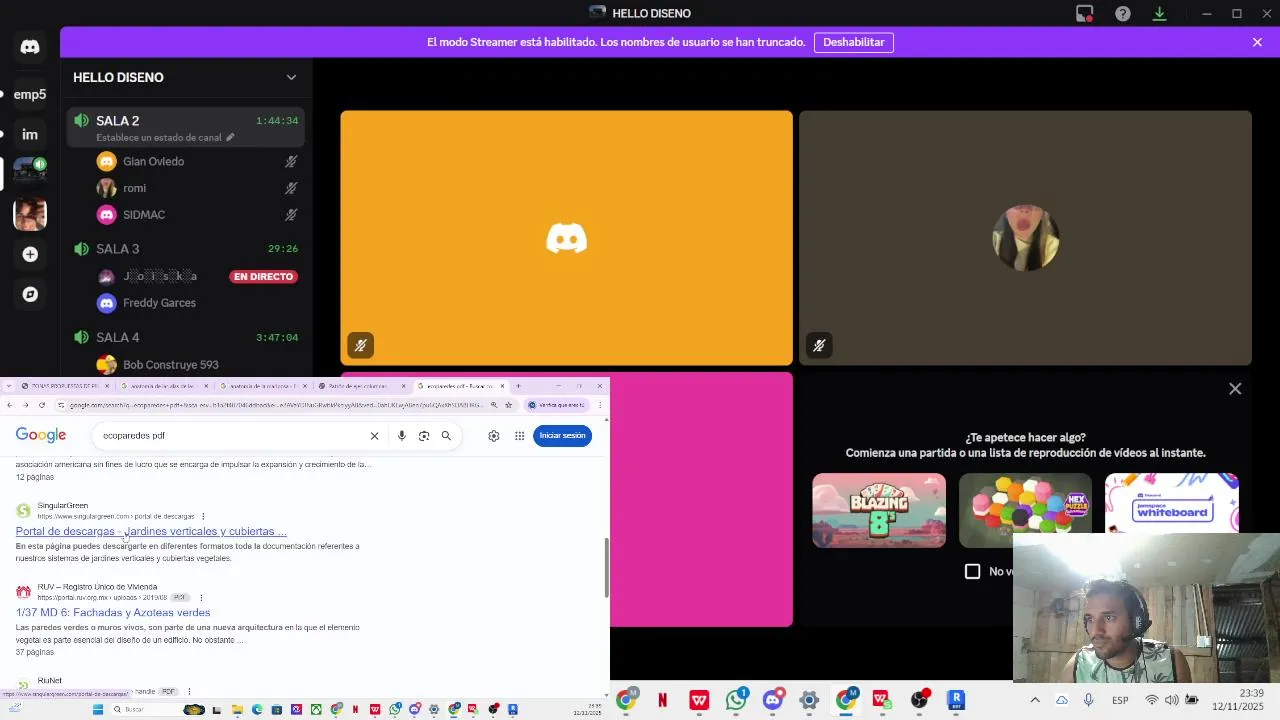The width and height of the screenshot is (1280, 720).
Task: Click the green download update icon
Action: [1160, 13]
